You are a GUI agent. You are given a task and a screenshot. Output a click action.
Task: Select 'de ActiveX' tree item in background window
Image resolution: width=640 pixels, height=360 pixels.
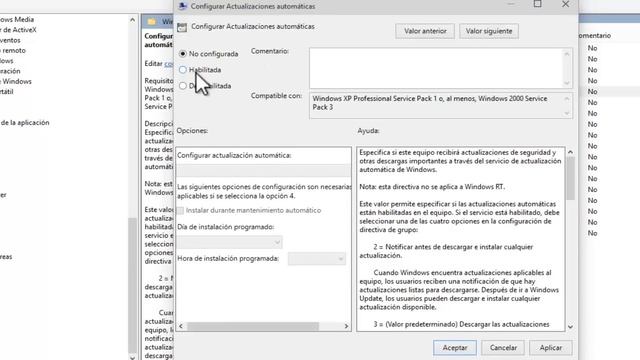tap(18, 30)
